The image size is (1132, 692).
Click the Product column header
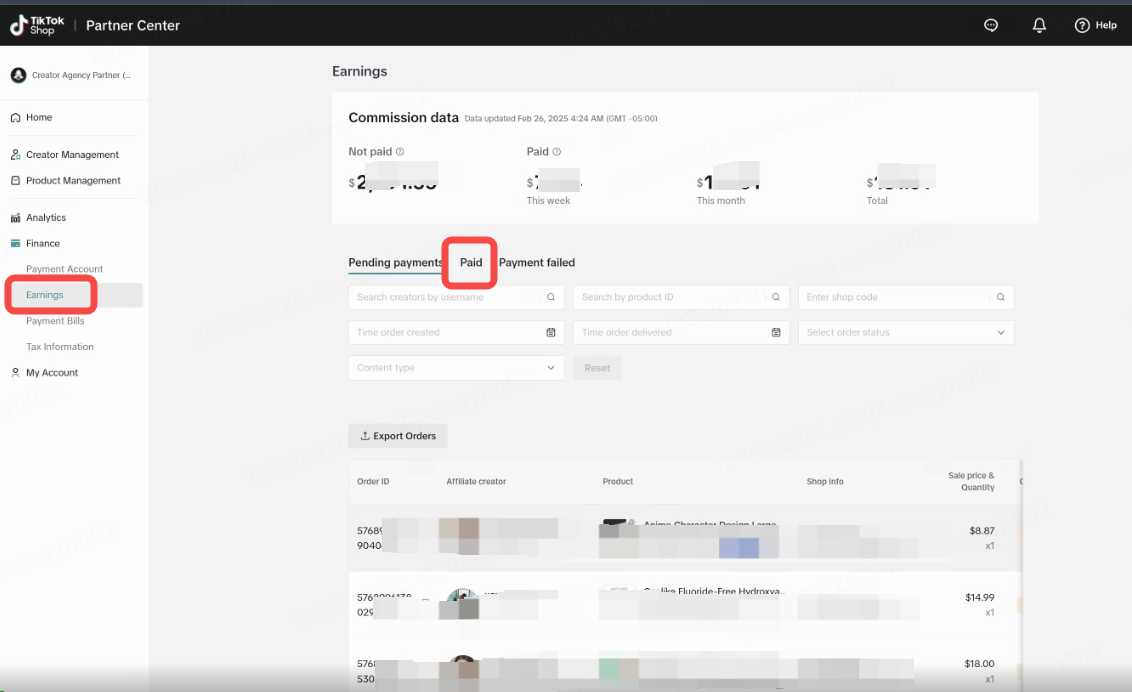click(617, 481)
